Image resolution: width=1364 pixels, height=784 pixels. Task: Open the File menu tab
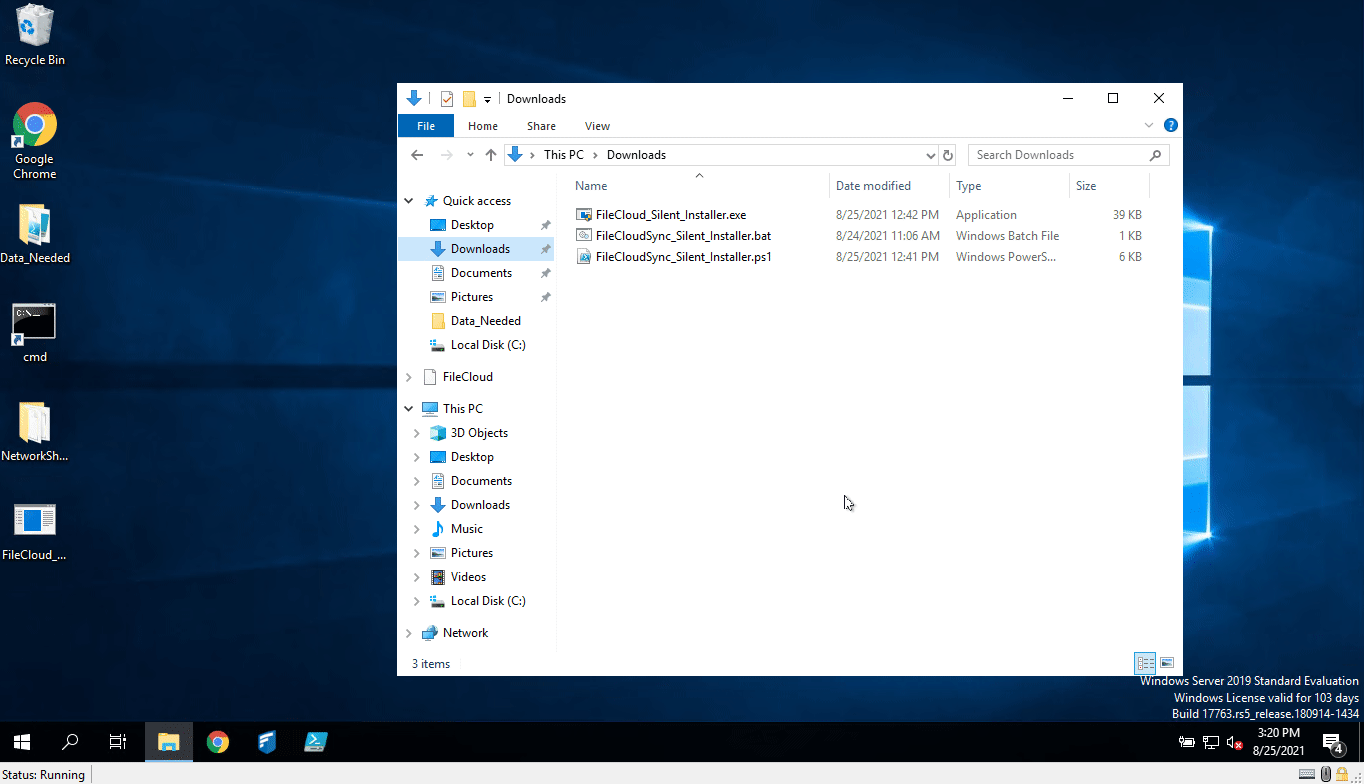pos(426,126)
